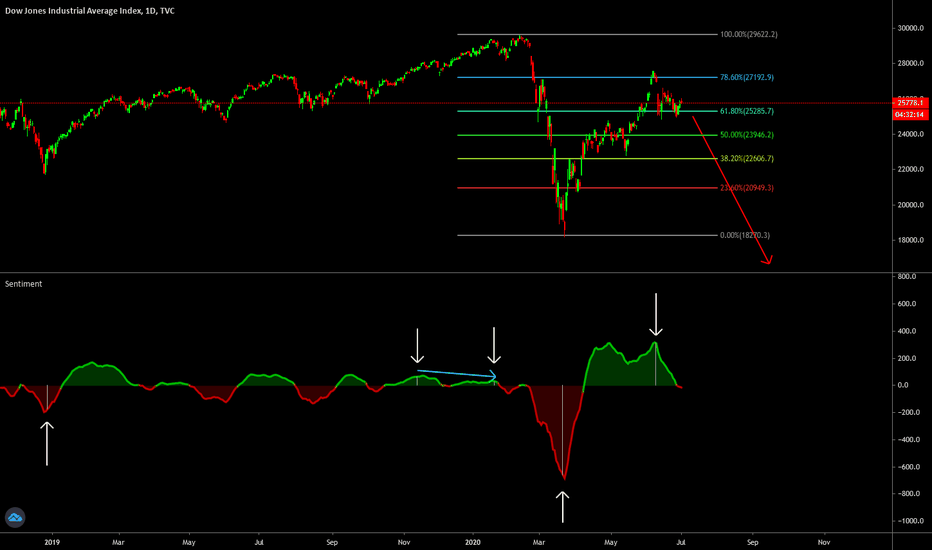This screenshot has height=550, width=932.
Task: Click 18000.0 on the price axis
Action: coord(911,240)
